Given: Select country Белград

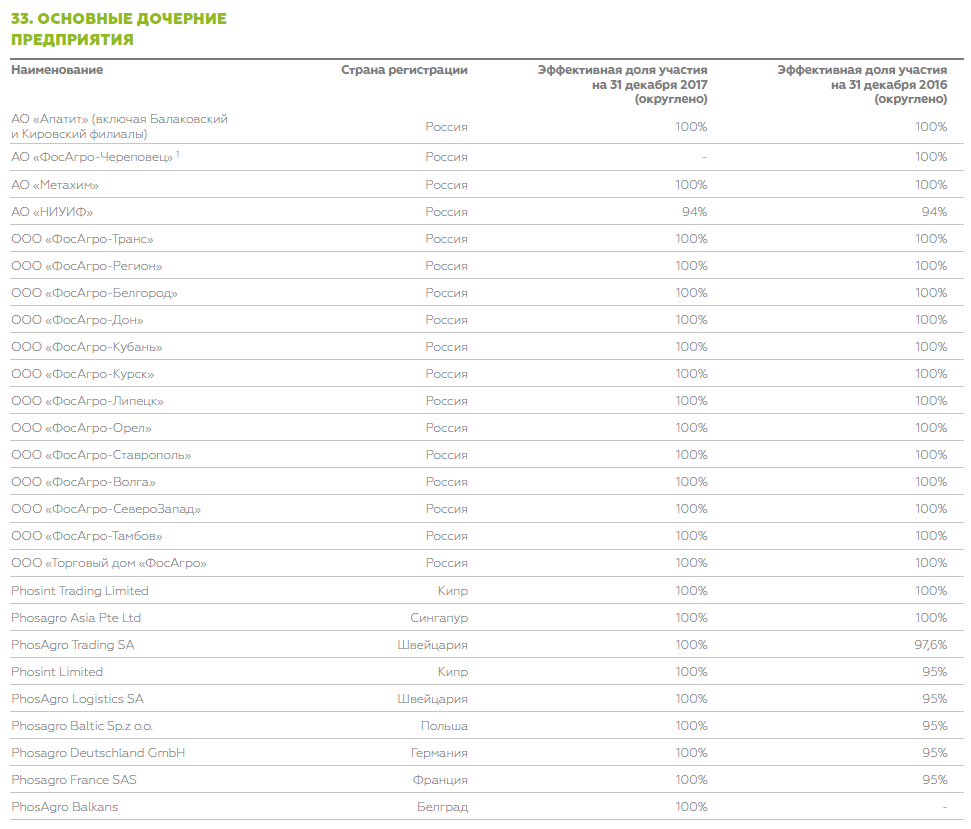Looking at the screenshot, I should pyautogui.click(x=442, y=807).
